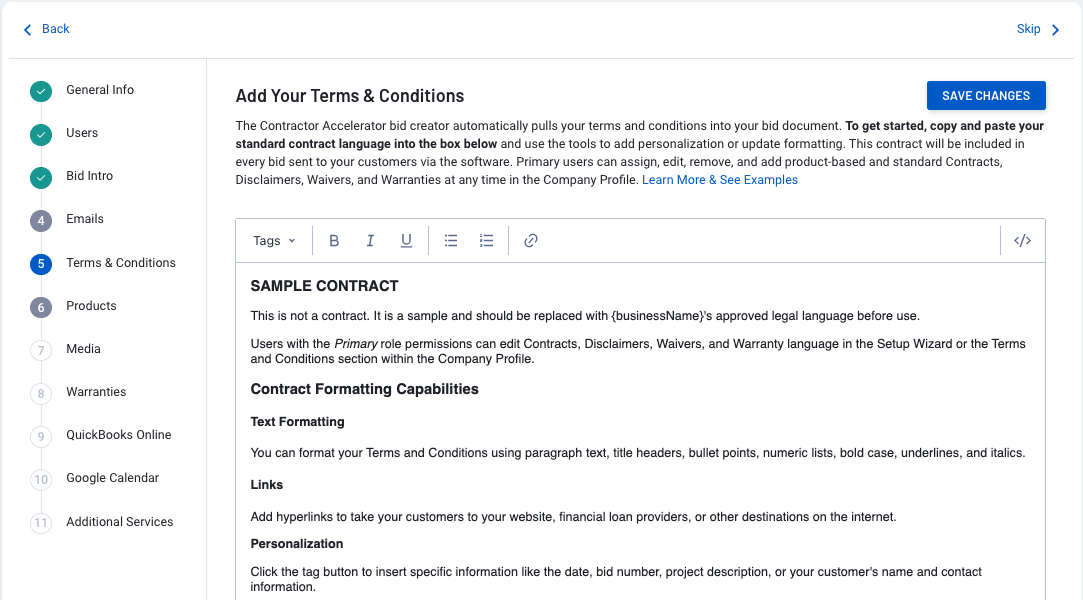
Task: Toggle the Bid Intro completed step
Action: [x=40, y=176]
